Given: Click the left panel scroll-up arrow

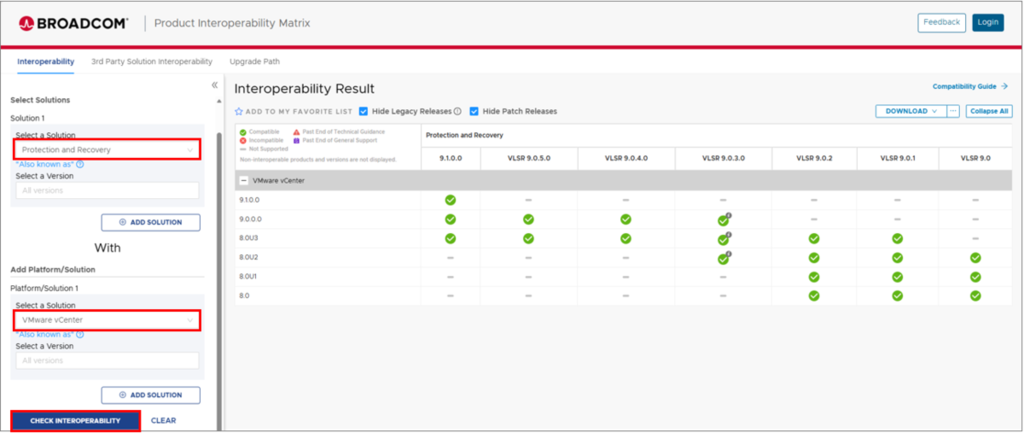Looking at the screenshot, I should click(x=219, y=101).
